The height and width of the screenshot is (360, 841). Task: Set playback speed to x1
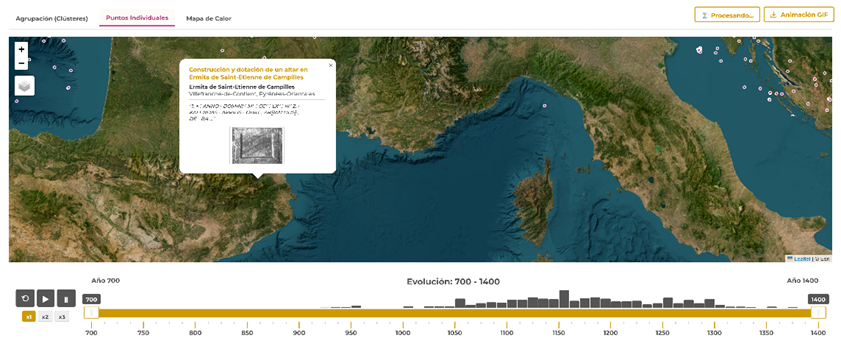(x=29, y=317)
